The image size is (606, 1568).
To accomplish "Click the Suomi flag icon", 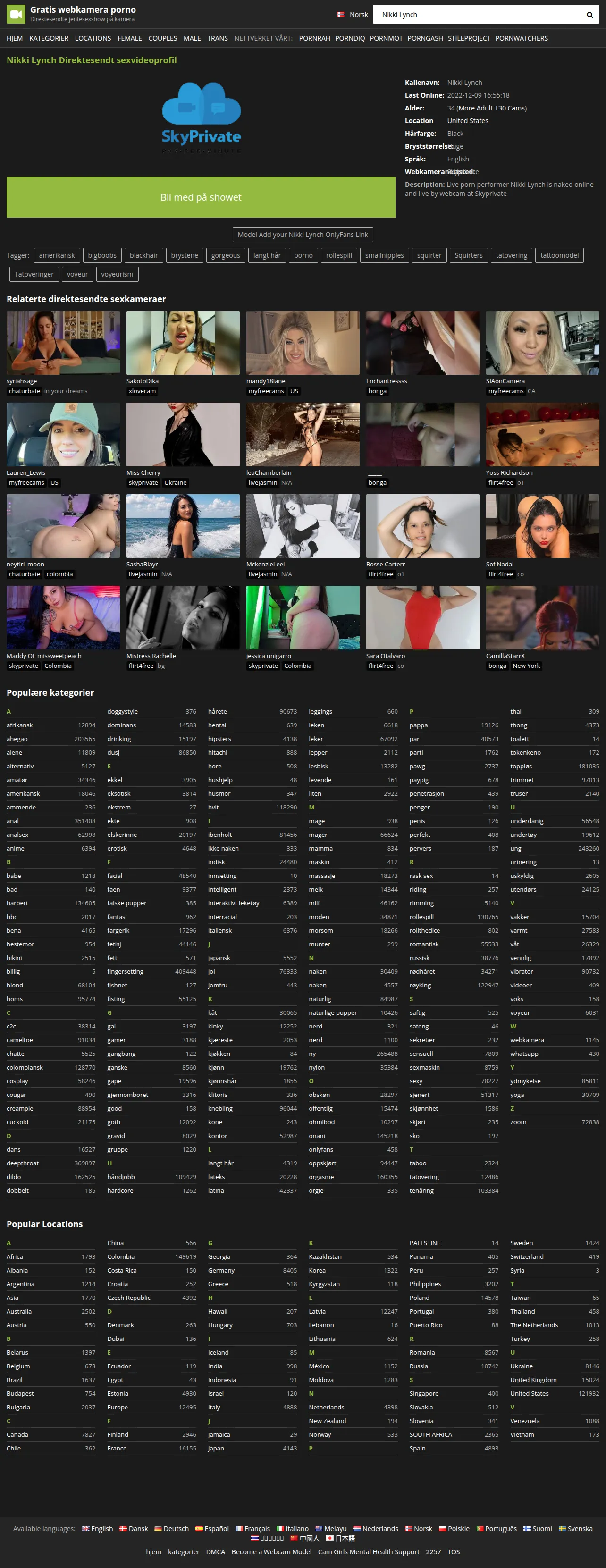I will [527, 1528].
